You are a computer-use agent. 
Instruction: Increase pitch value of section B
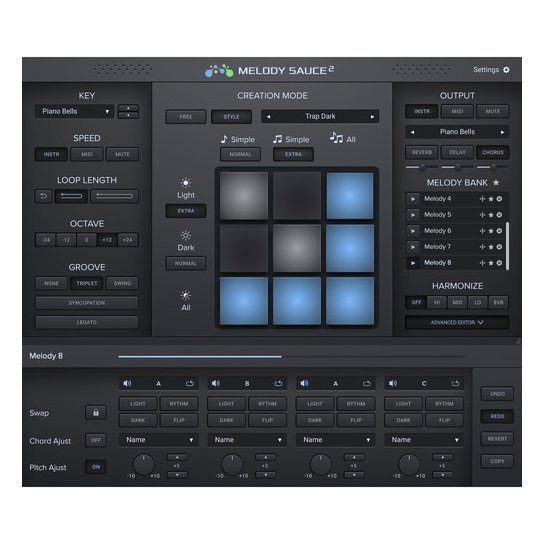coord(266,457)
